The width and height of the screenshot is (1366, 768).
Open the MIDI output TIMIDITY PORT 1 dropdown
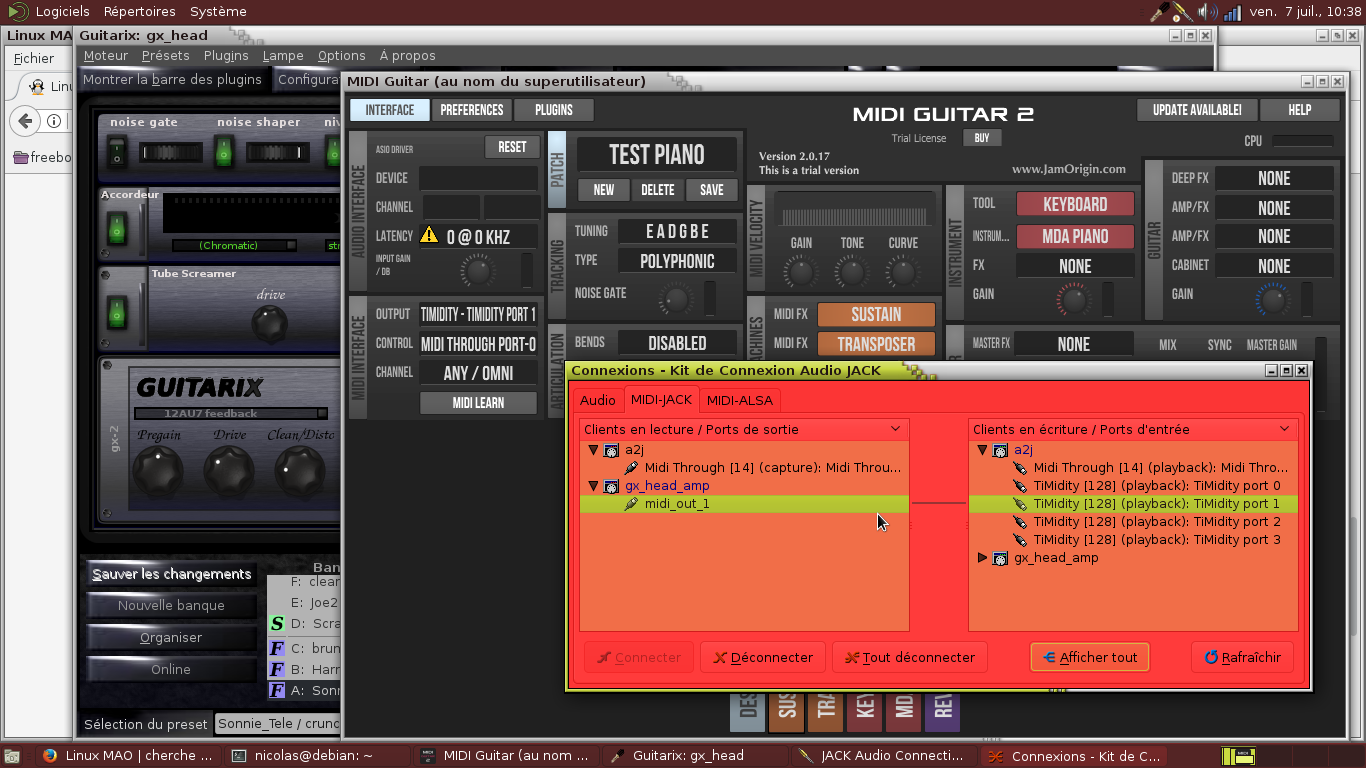pyautogui.click(x=479, y=314)
